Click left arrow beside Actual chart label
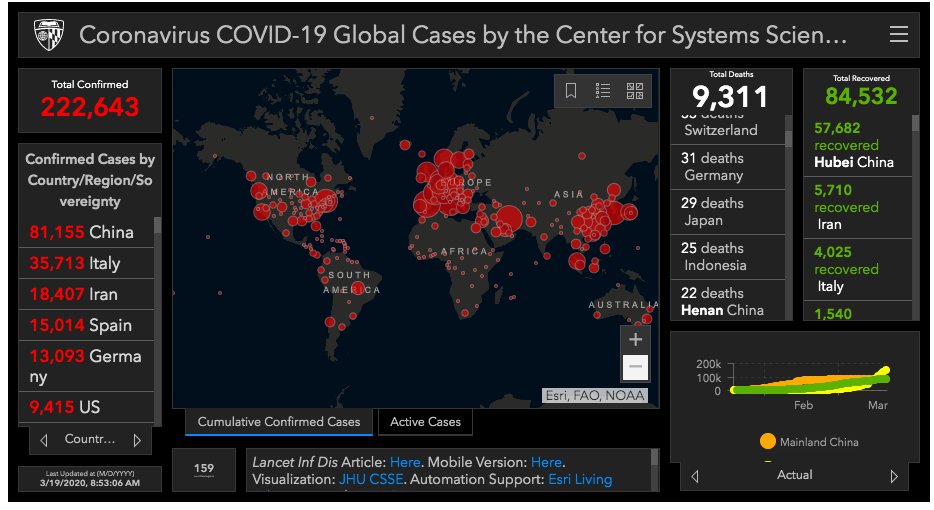Screen dimensions: 934x510 click(x=695, y=476)
